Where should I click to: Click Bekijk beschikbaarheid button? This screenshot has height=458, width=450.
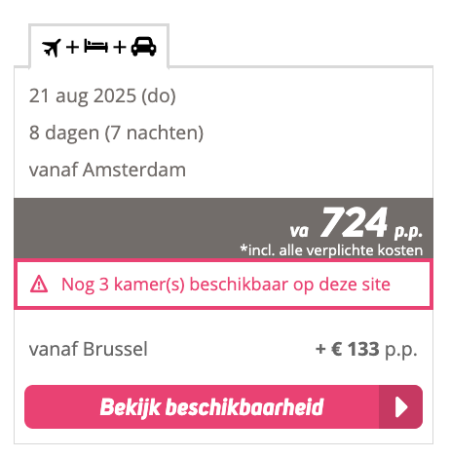(x=224, y=407)
